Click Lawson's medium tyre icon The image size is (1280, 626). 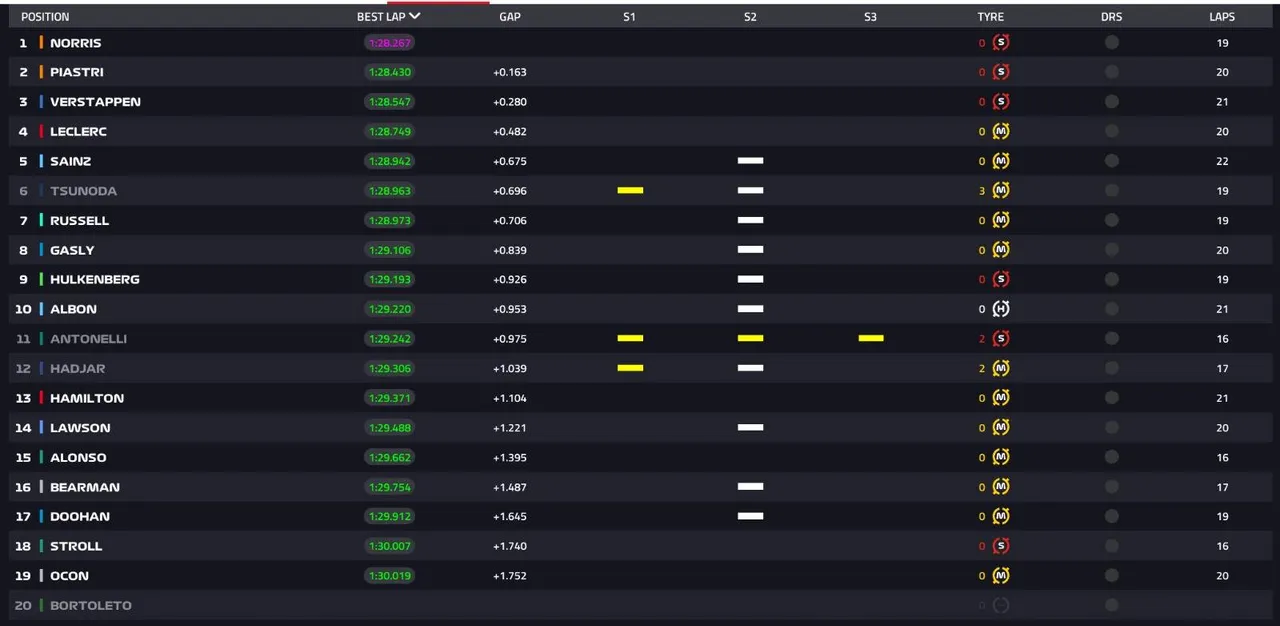point(1001,428)
